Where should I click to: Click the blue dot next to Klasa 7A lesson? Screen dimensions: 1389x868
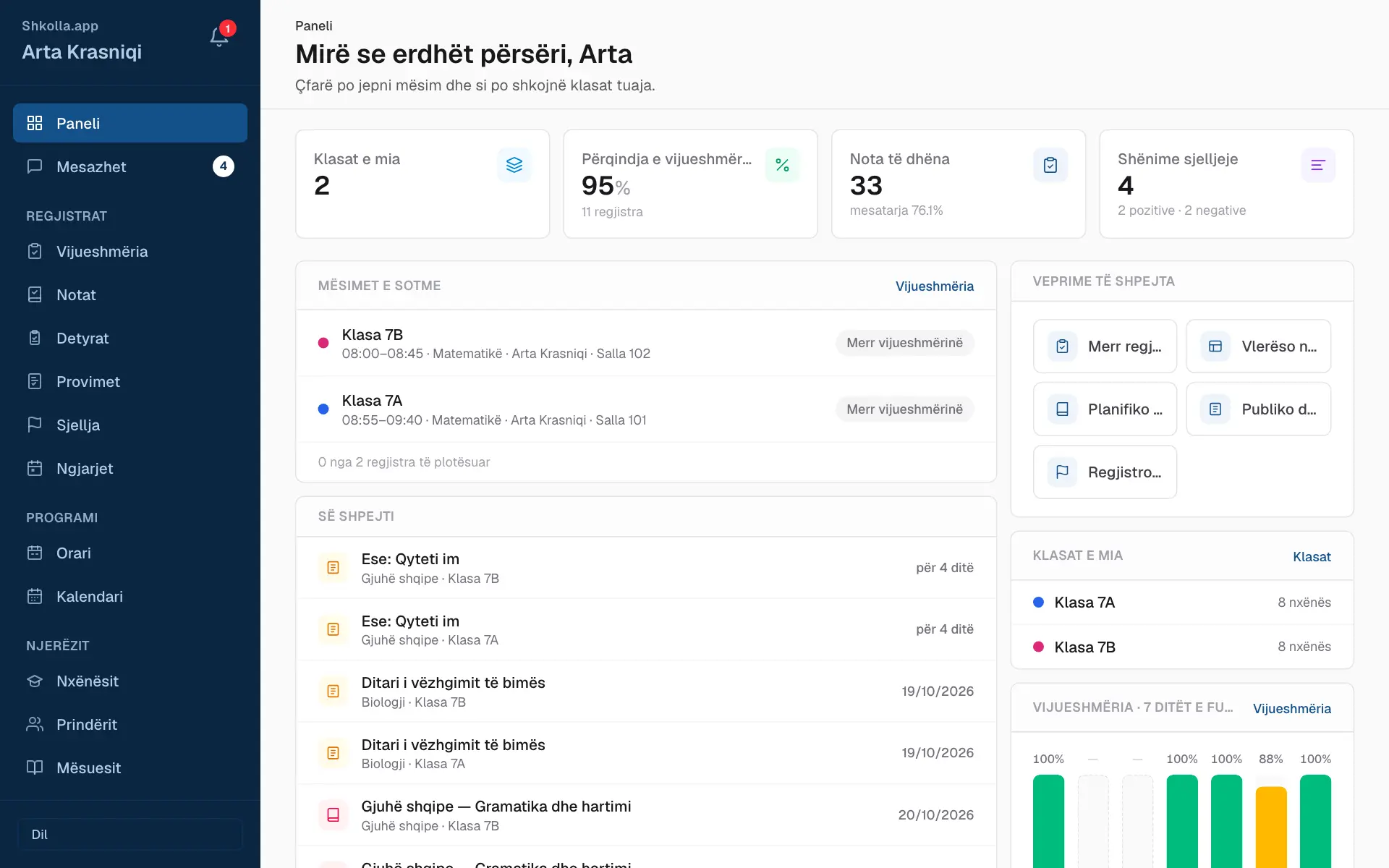[x=323, y=409]
